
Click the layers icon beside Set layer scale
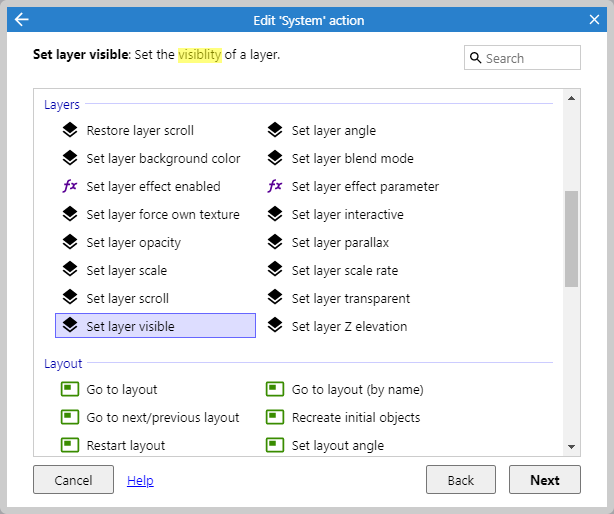(70, 270)
